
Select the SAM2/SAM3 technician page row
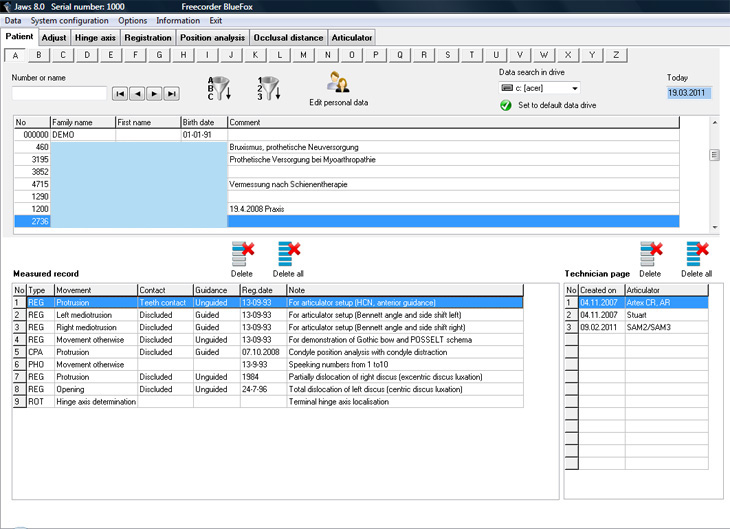click(x=636, y=327)
